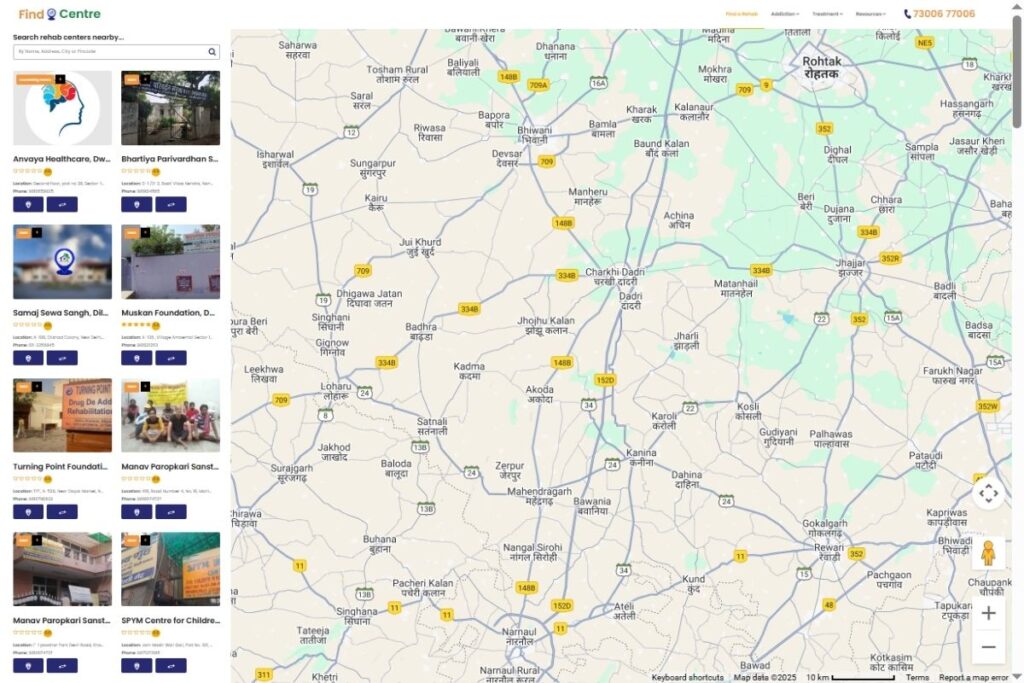
Task: Select the directions icon on SPYM Centre card
Action: click(171, 666)
